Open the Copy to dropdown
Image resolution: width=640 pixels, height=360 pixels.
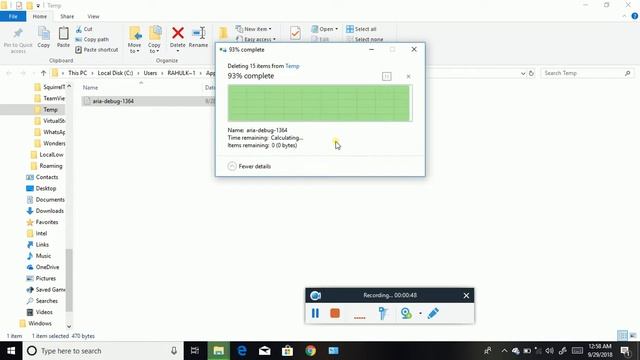click(x=154, y=48)
